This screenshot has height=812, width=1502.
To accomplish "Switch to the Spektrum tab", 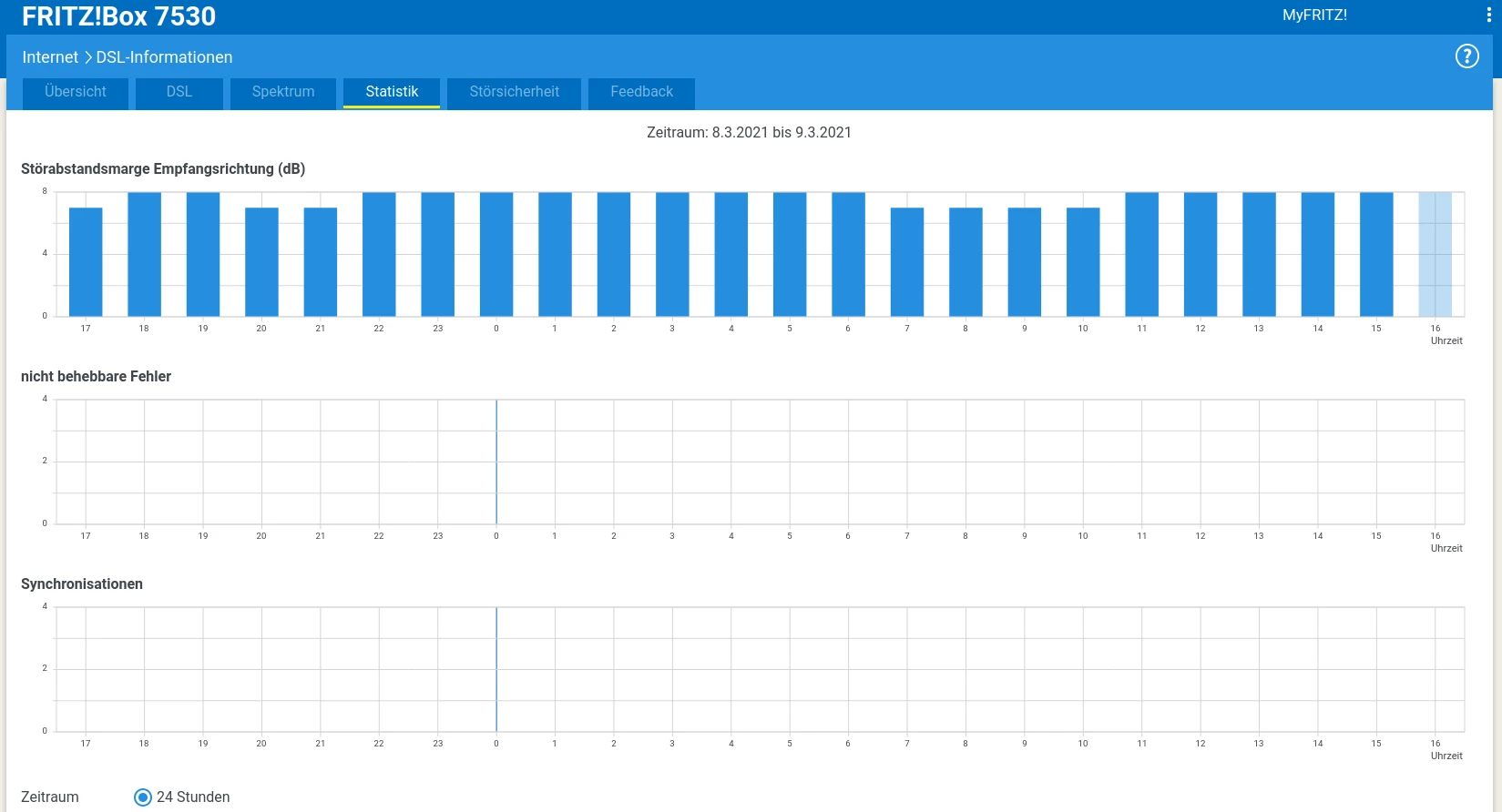I will tap(283, 93).
